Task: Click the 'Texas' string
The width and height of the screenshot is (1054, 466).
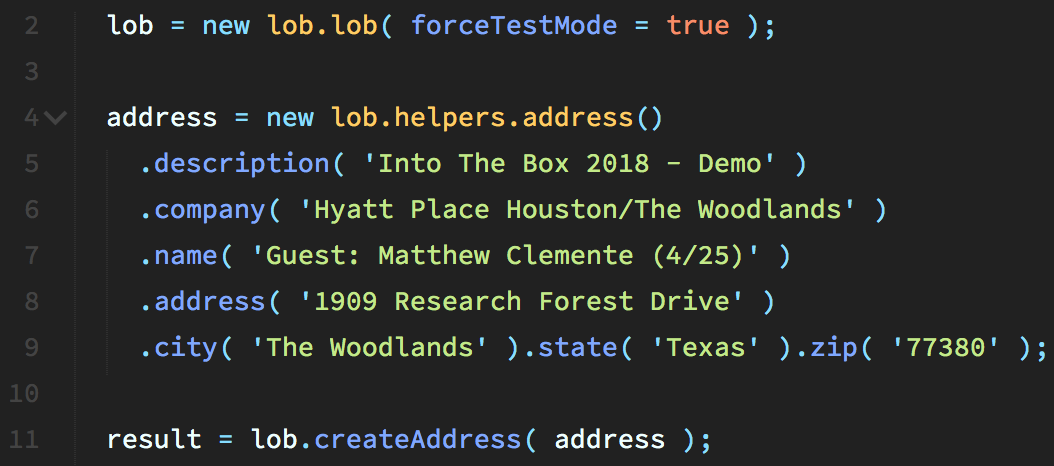Action: tap(708, 347)
